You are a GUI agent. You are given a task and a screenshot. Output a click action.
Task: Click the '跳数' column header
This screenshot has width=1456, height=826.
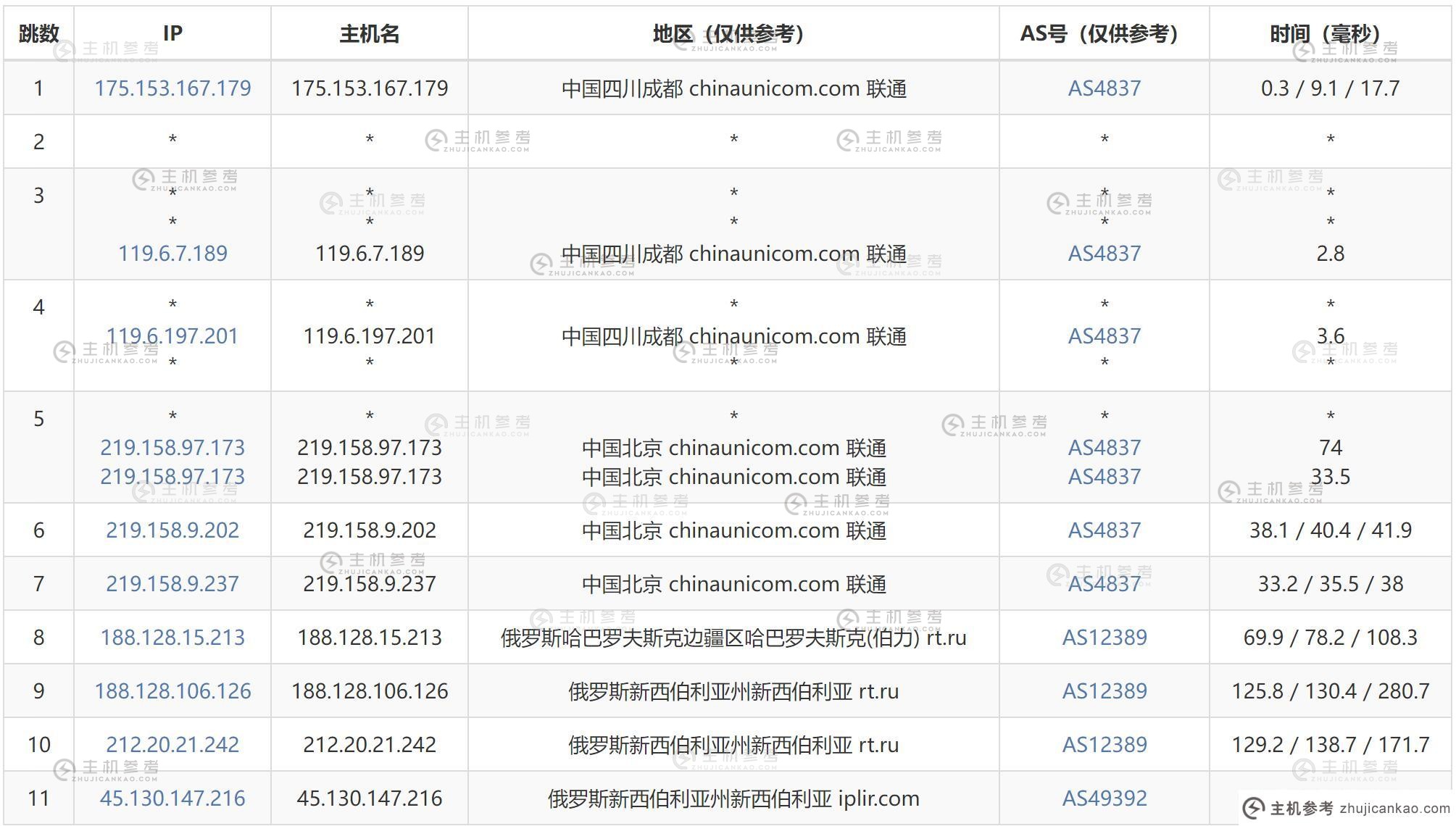(38, 33)
